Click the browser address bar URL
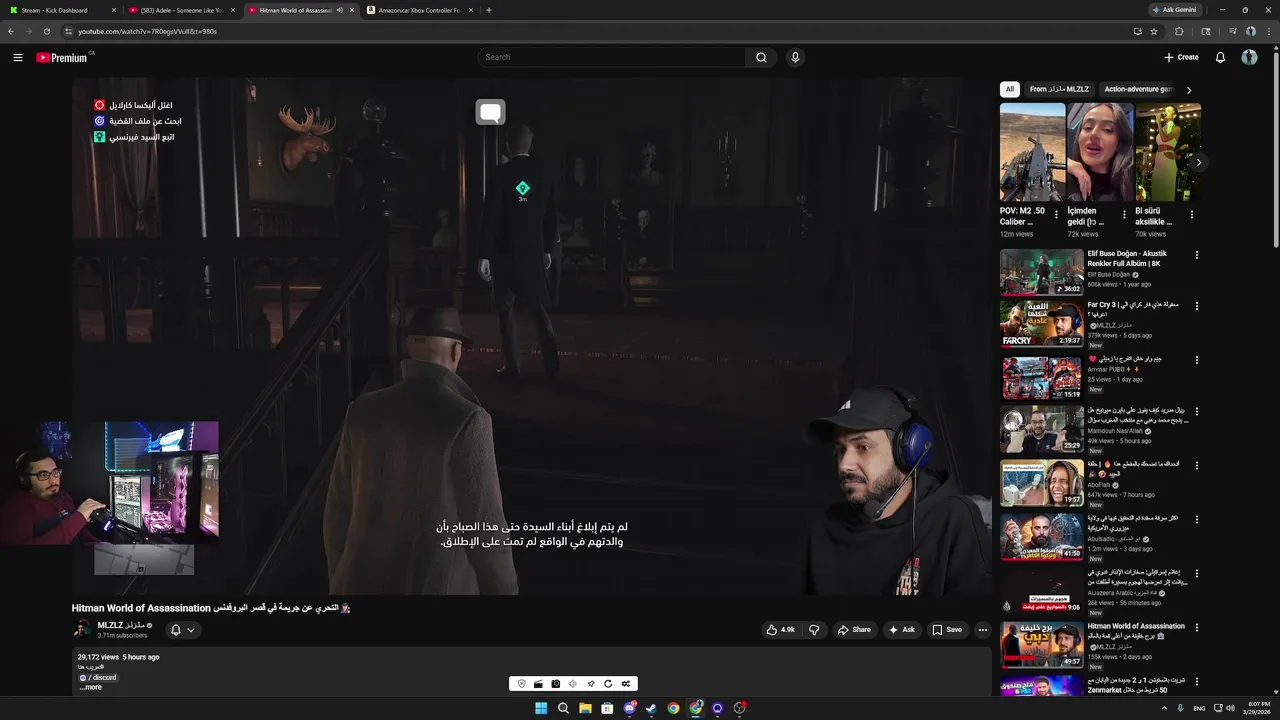Viewport: 1280px width, 720px height. pos(147,31)
